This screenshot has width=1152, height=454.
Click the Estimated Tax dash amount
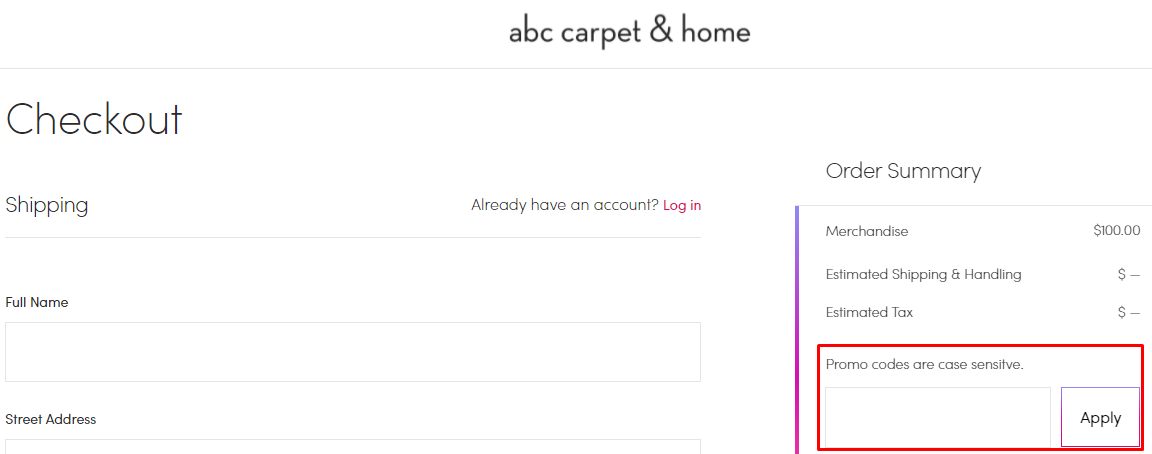click(x=1128, y=312)
